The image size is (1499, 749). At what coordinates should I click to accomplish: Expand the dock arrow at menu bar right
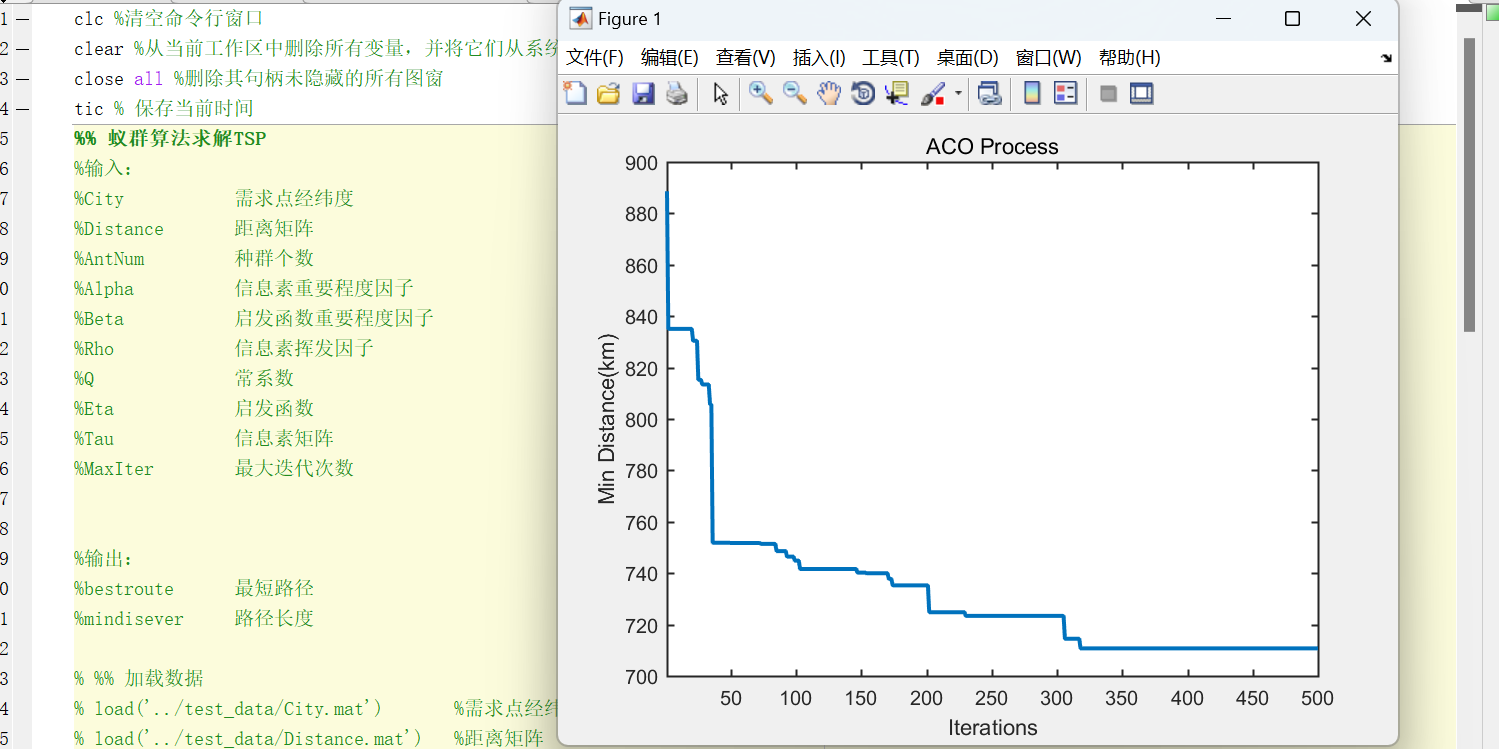(x=1386, y=59)
